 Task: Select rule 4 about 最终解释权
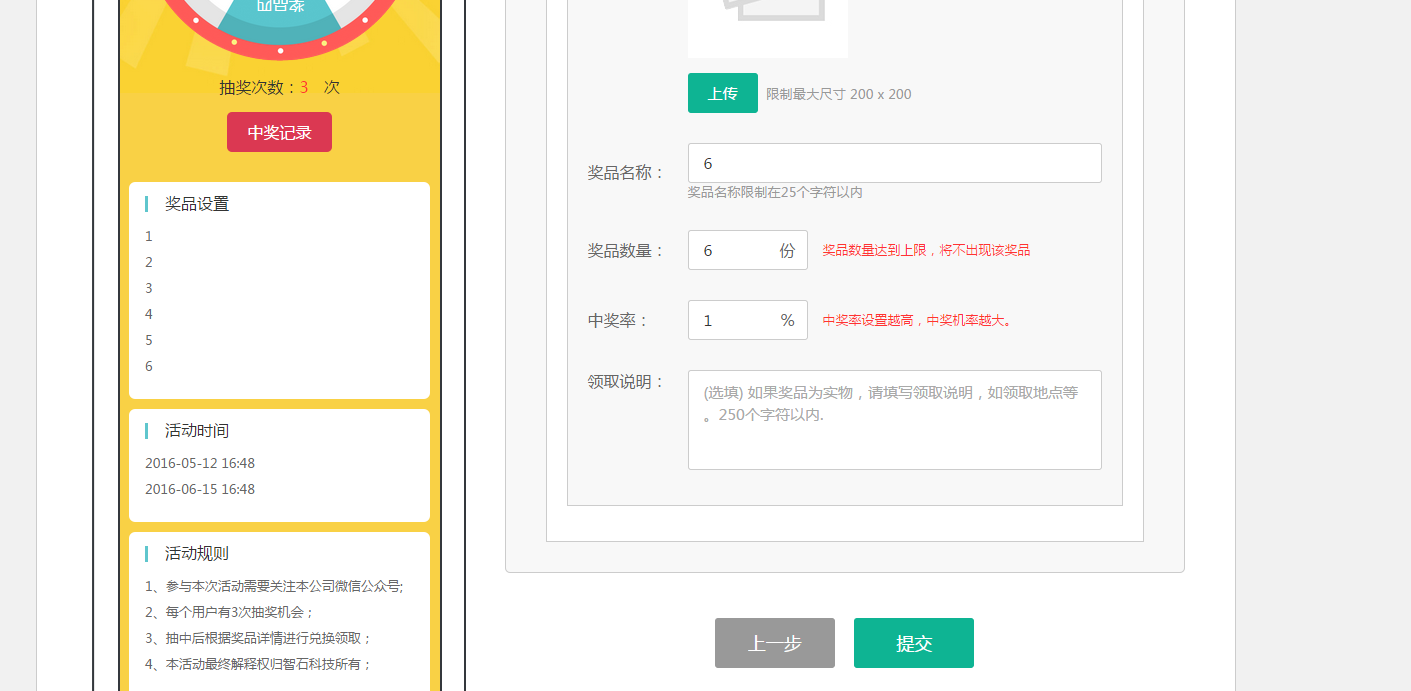click(258, 664)
